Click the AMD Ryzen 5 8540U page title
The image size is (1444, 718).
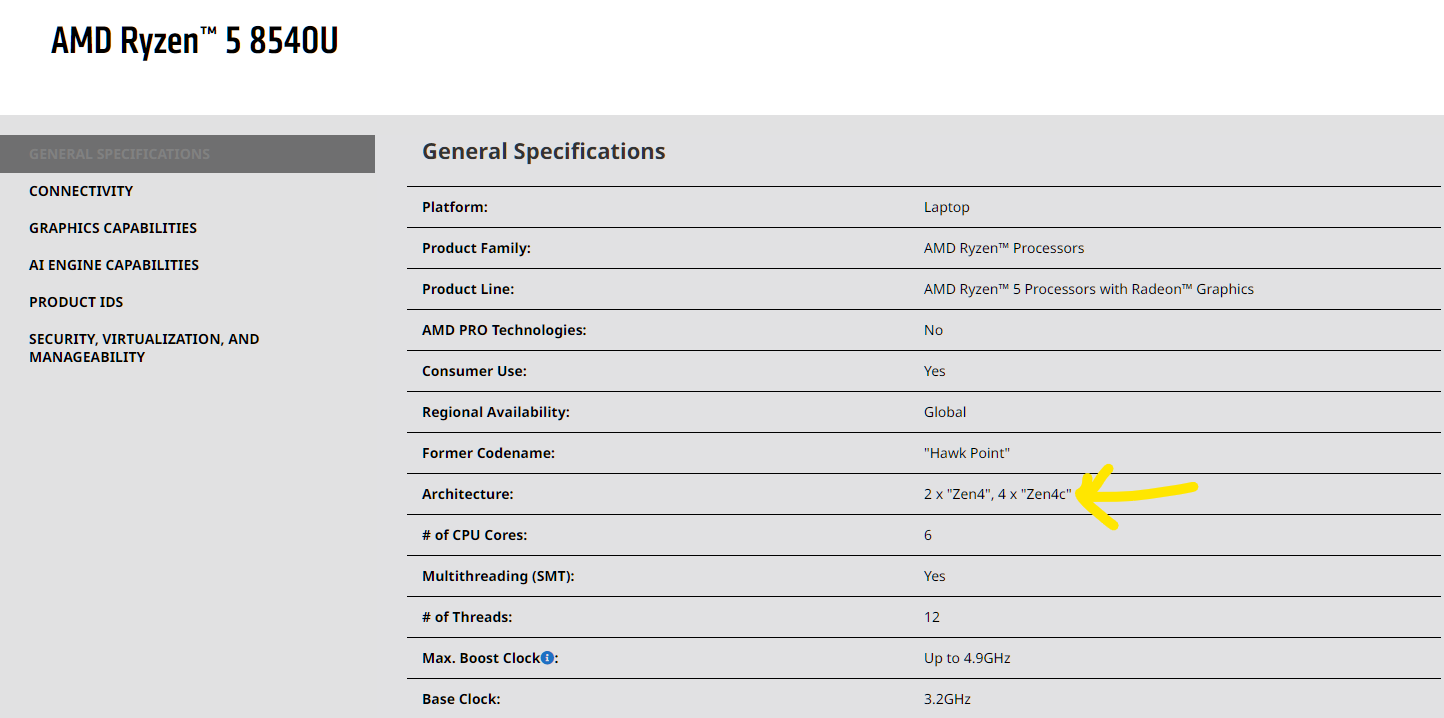pyautogui.click(x=195, y=41)
